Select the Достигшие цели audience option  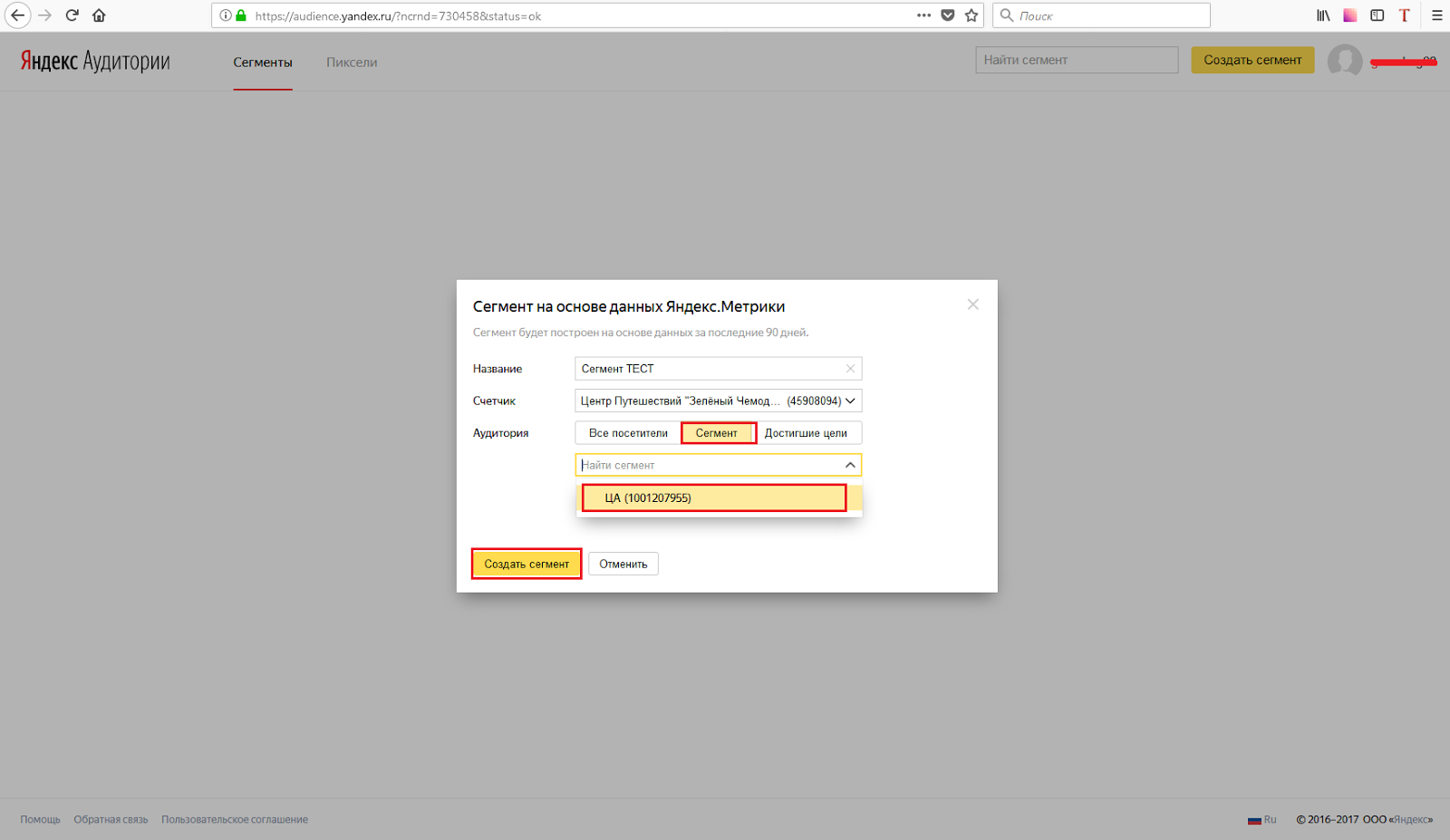click(x=806, y=433)
